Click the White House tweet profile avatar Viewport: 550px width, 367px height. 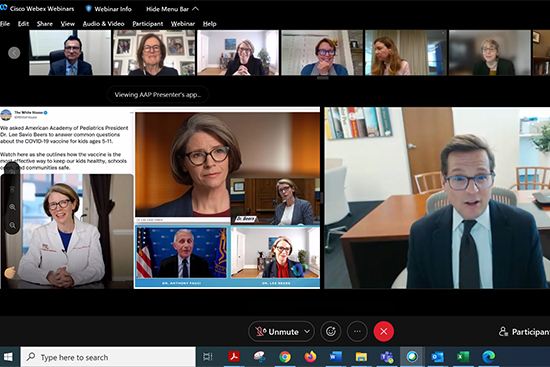(6, 115)
